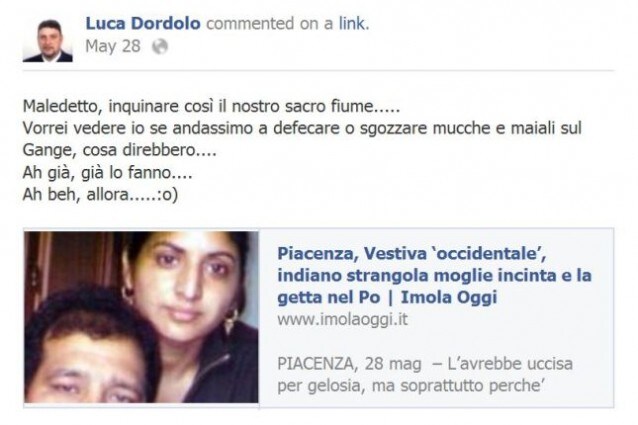The height and width of the screenshot is (425, 638).
Task: Open the article preview thumbnail photo
Action: (141, 317)
